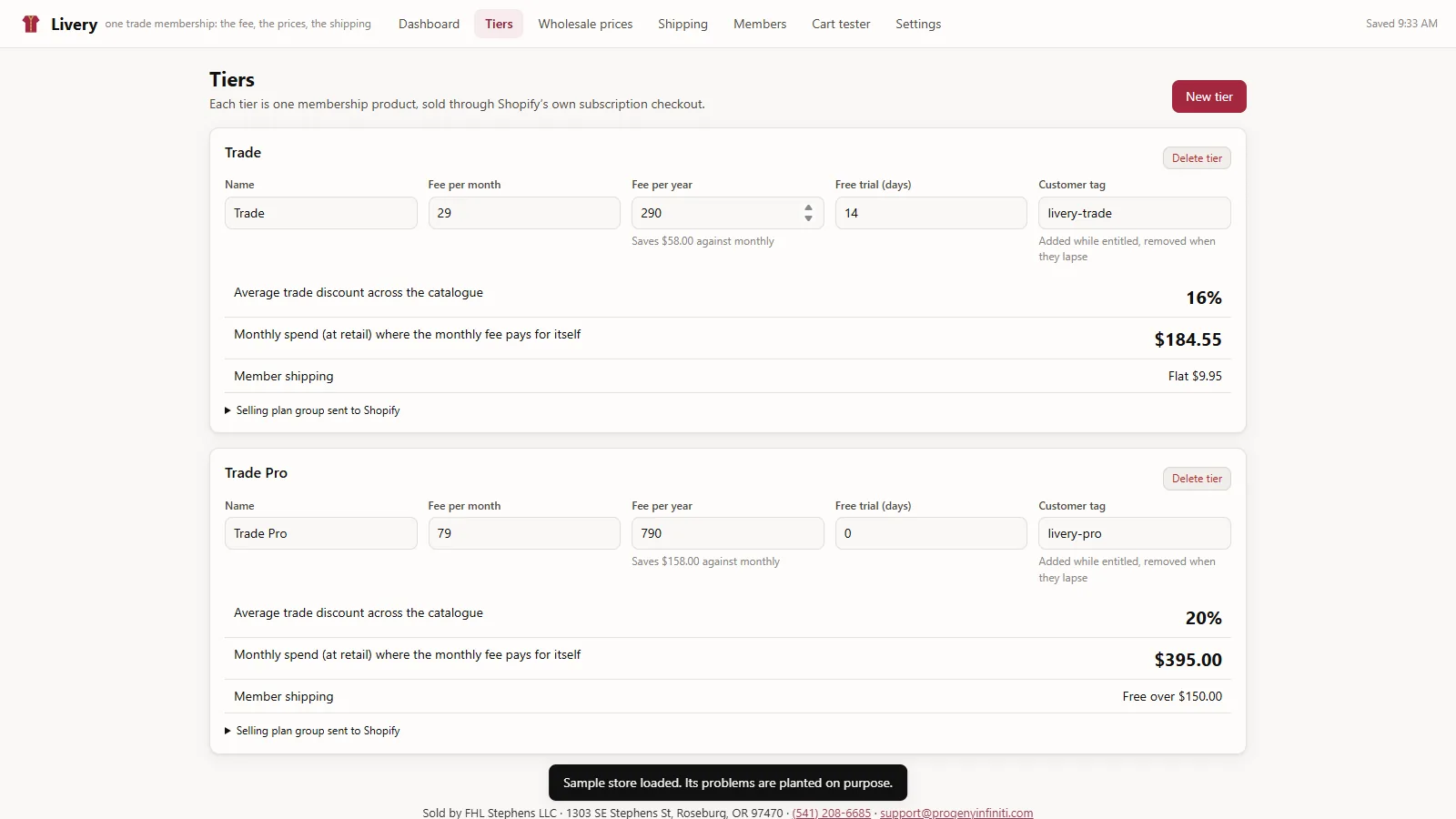Delete the Trade Pro tier

[1197, 479]
